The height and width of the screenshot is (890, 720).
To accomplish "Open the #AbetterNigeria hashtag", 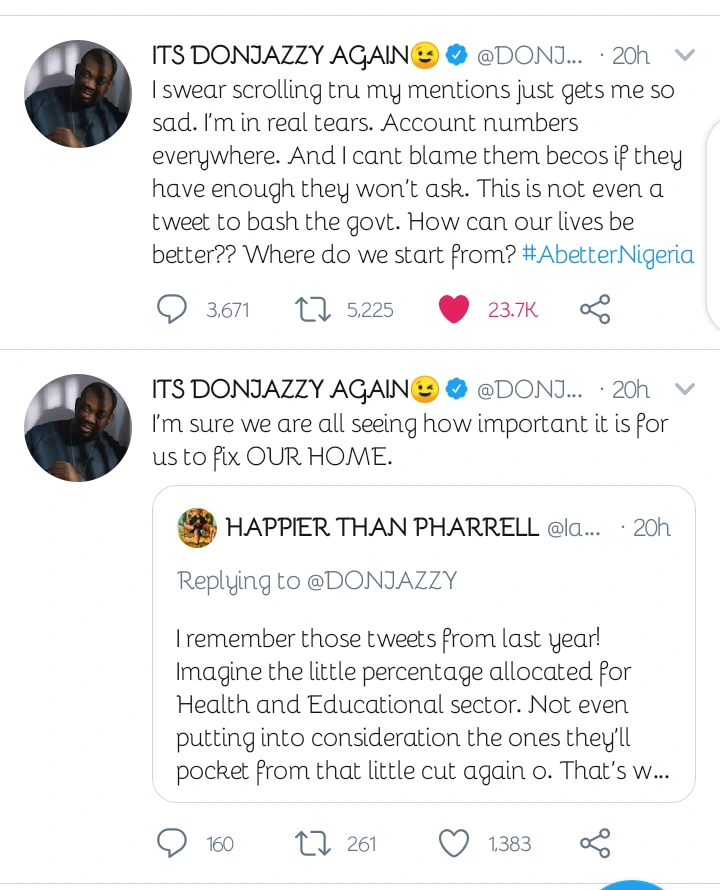I will coord(608,254).
